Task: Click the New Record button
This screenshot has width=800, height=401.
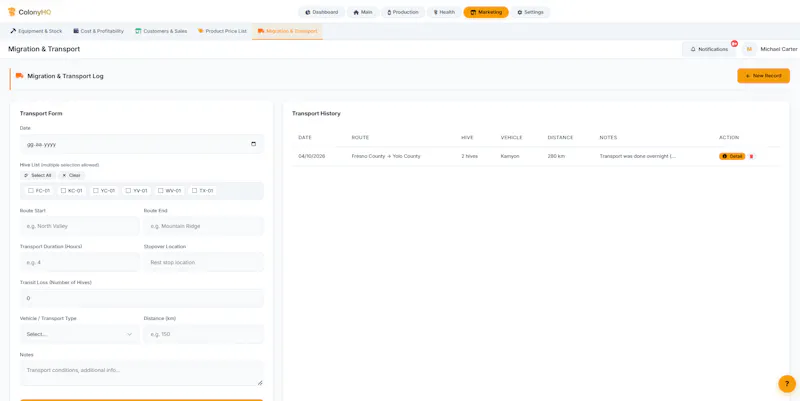Action: (763, 76)
